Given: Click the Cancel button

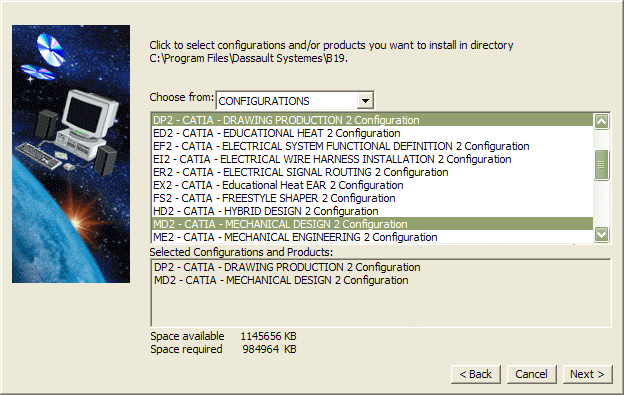Looking at the screenshot, I should [531, 374].
